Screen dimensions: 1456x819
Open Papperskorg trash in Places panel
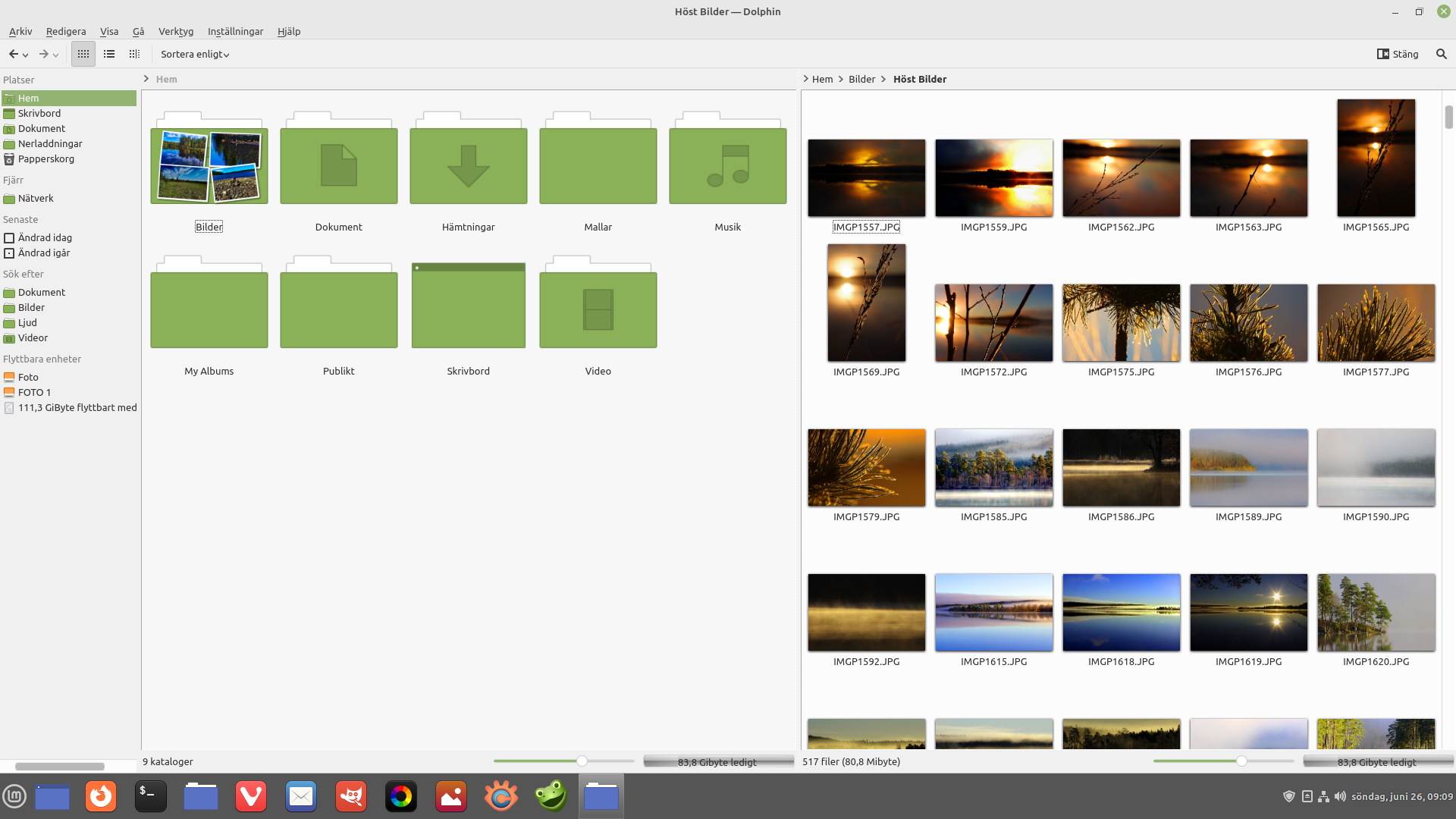point(45,159)
